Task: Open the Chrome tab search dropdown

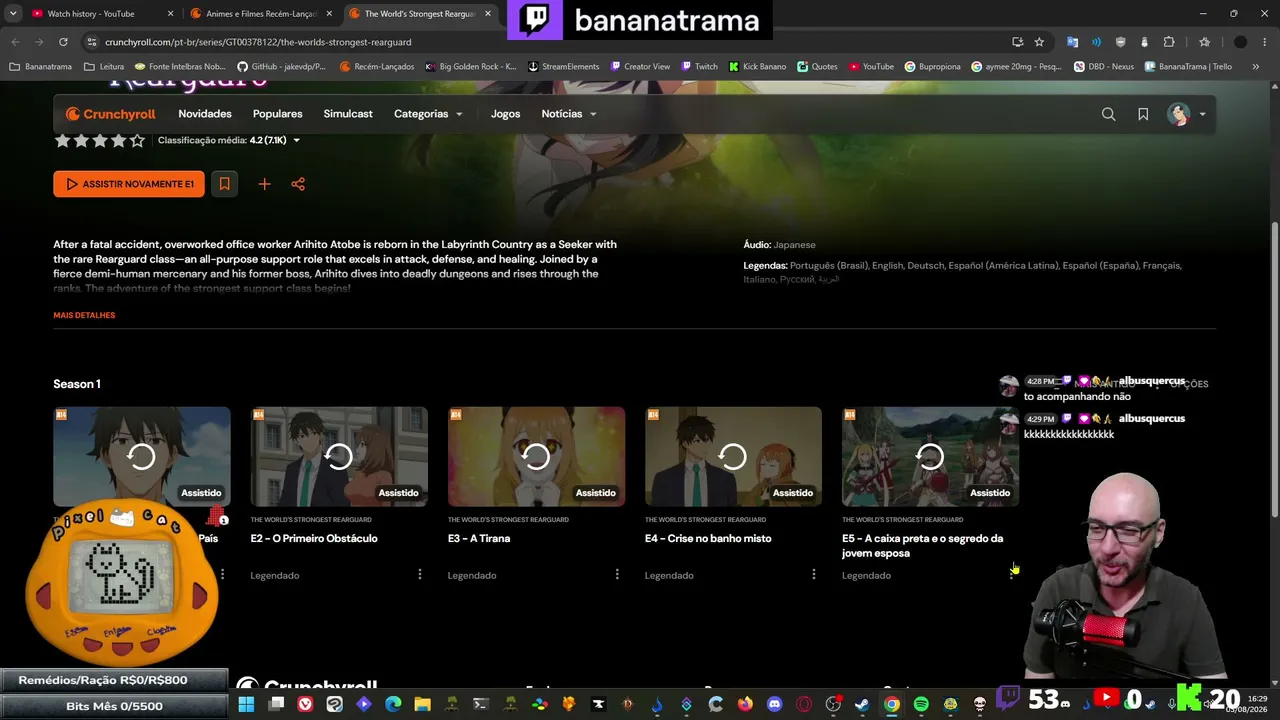Action: pos(13,14)
